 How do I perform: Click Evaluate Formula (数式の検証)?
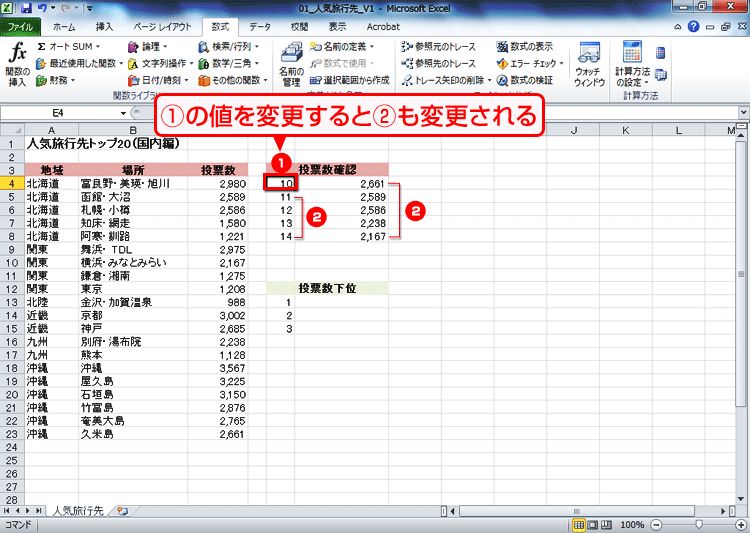tap(525, 80)
